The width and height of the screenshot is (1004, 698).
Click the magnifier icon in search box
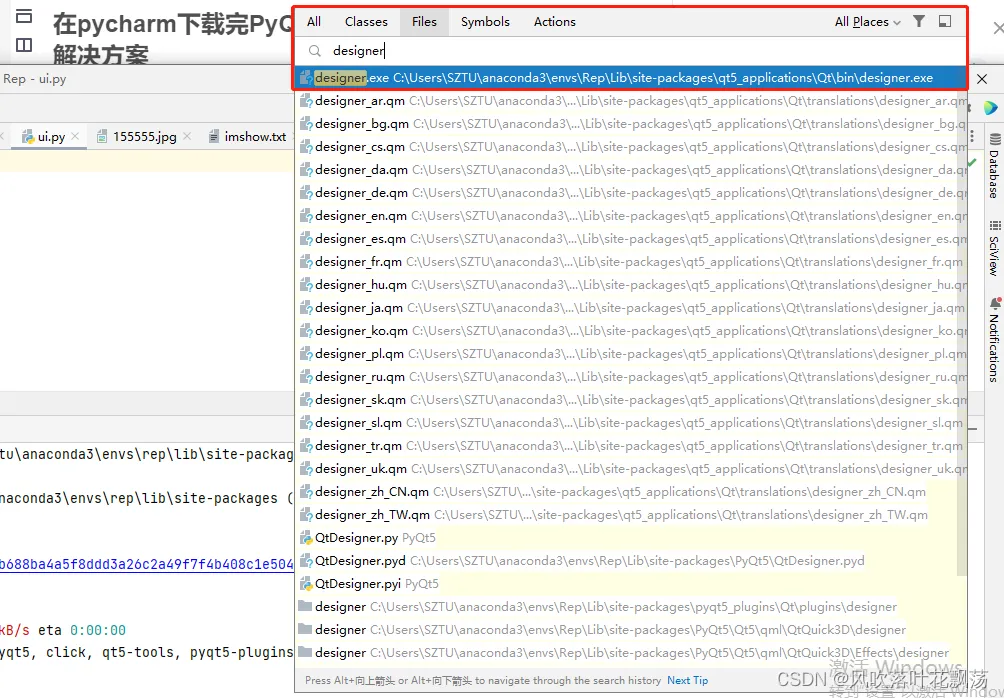pos(314,51)
